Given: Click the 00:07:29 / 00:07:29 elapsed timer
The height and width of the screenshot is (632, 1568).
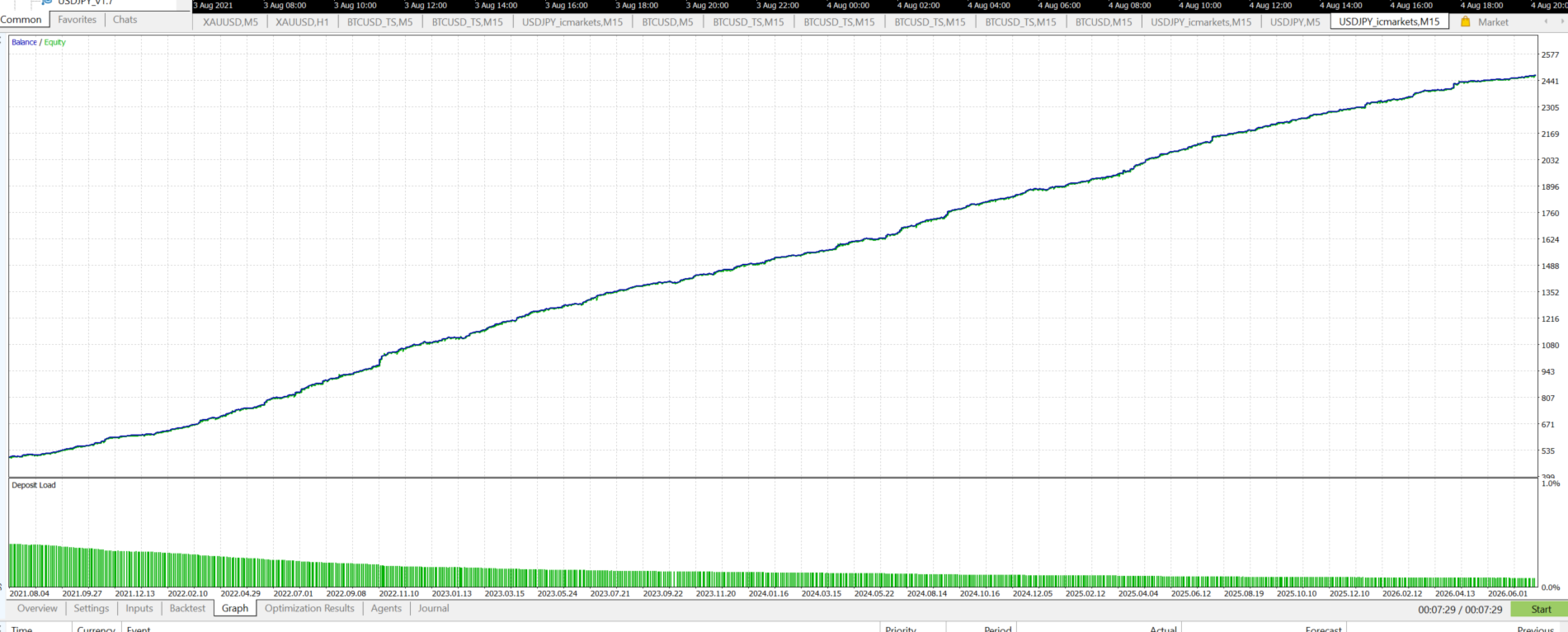Looking at the screenshot, I should click(x=1460, y=610).
